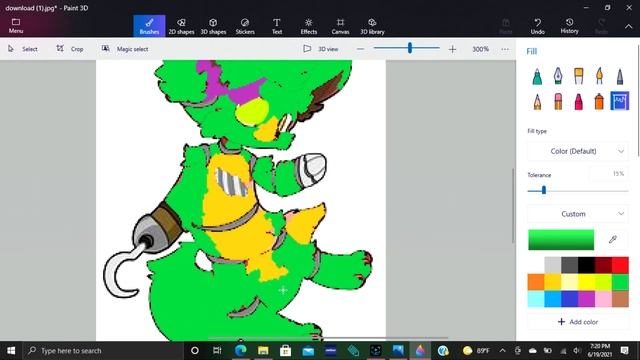Open Microsoft Store from the taskbar
The height and width of the screenshot is (360, 640).
coord(285,350)
